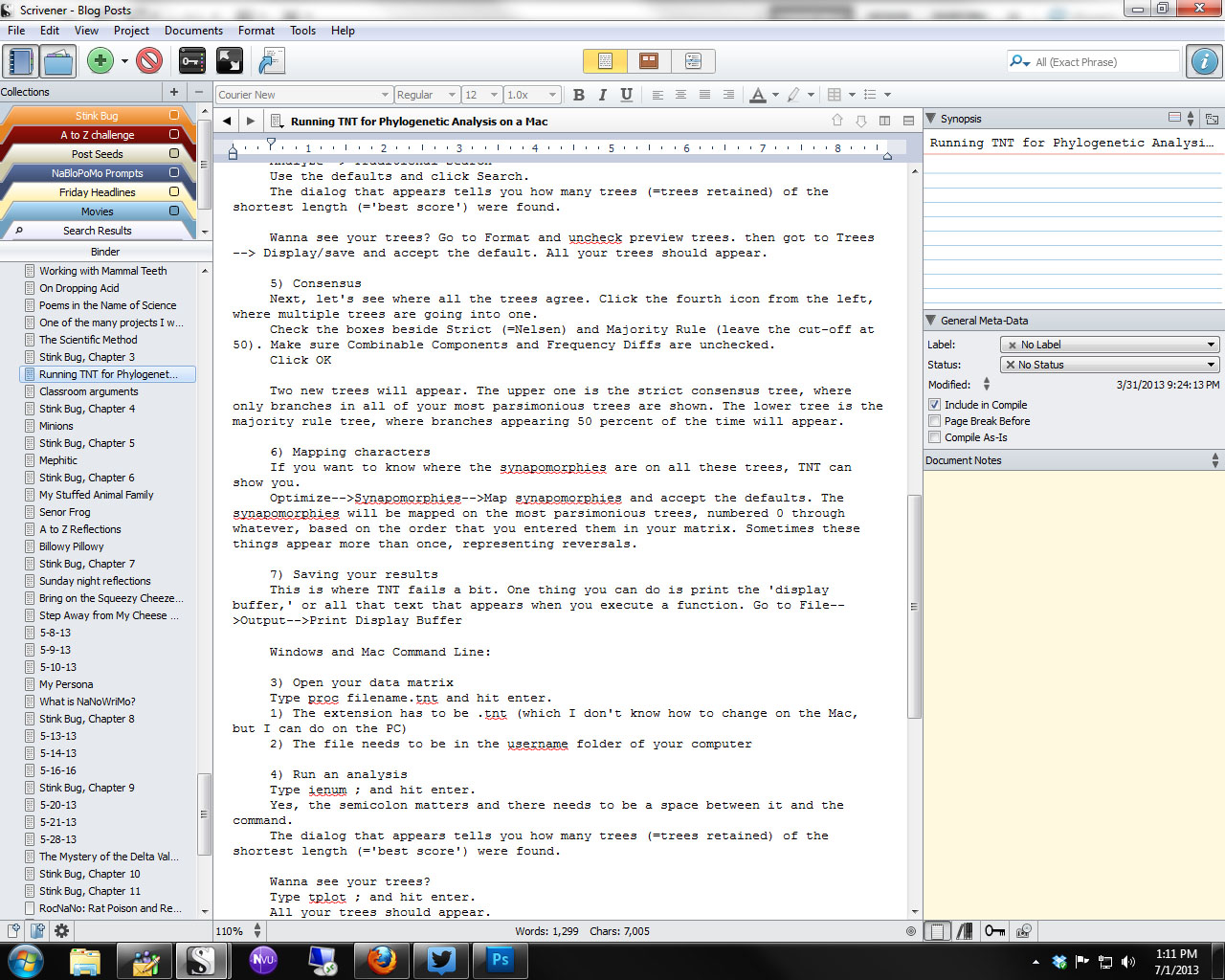Toggle the Binder notebook icon in toolbar
1225x980 pixels.
tap(20, 61)
